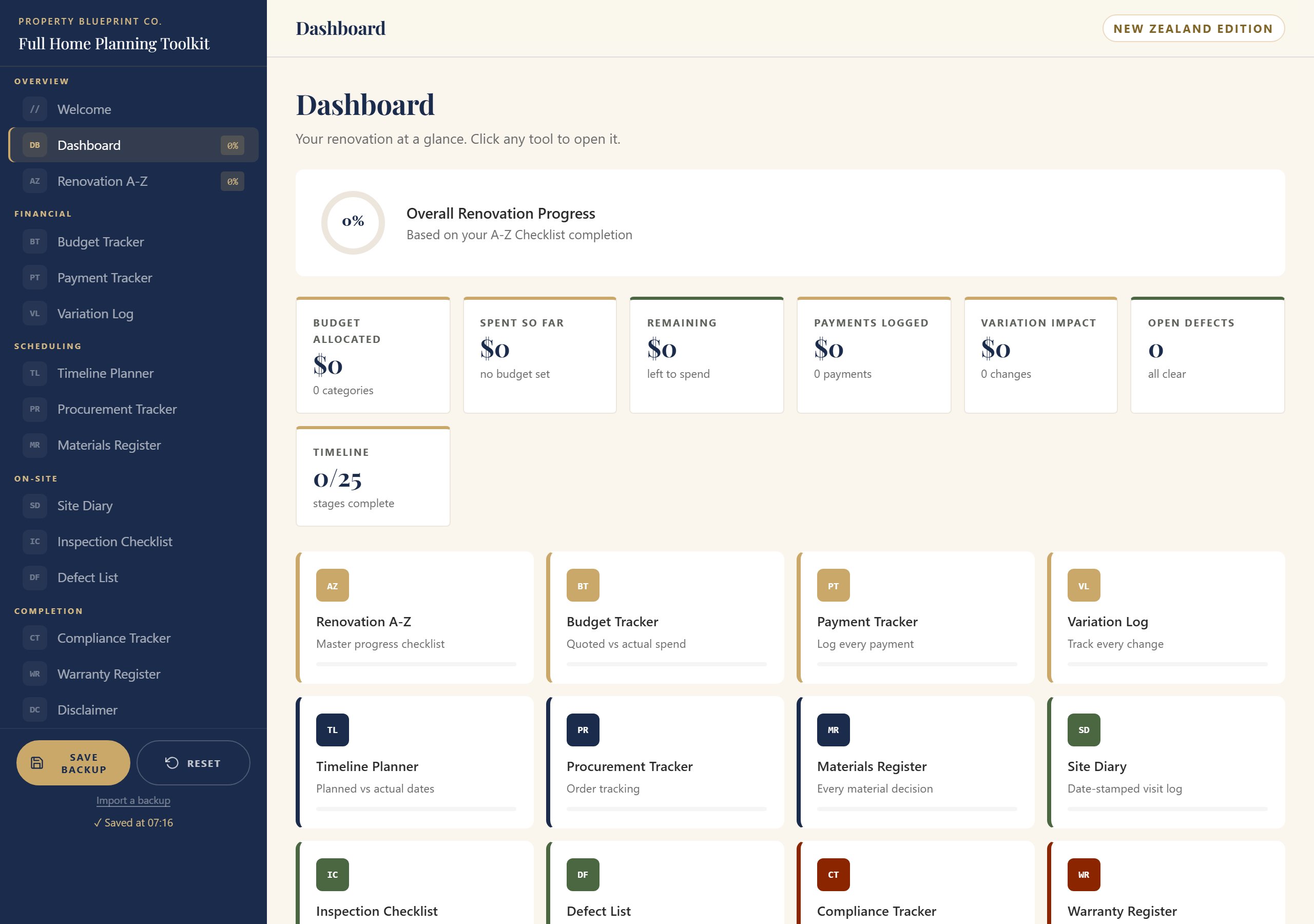Click the red CT tile icon
Screen dimensions: 1314x924
coord(833,875)
